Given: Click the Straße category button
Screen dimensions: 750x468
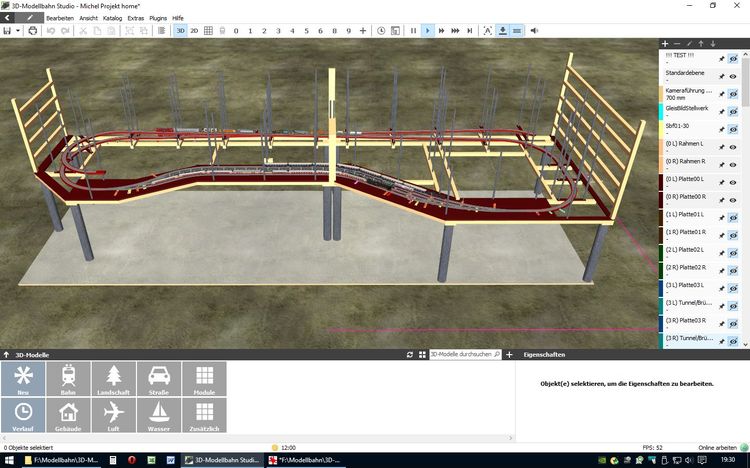Looking at the screenshot, I should (158, 379).
